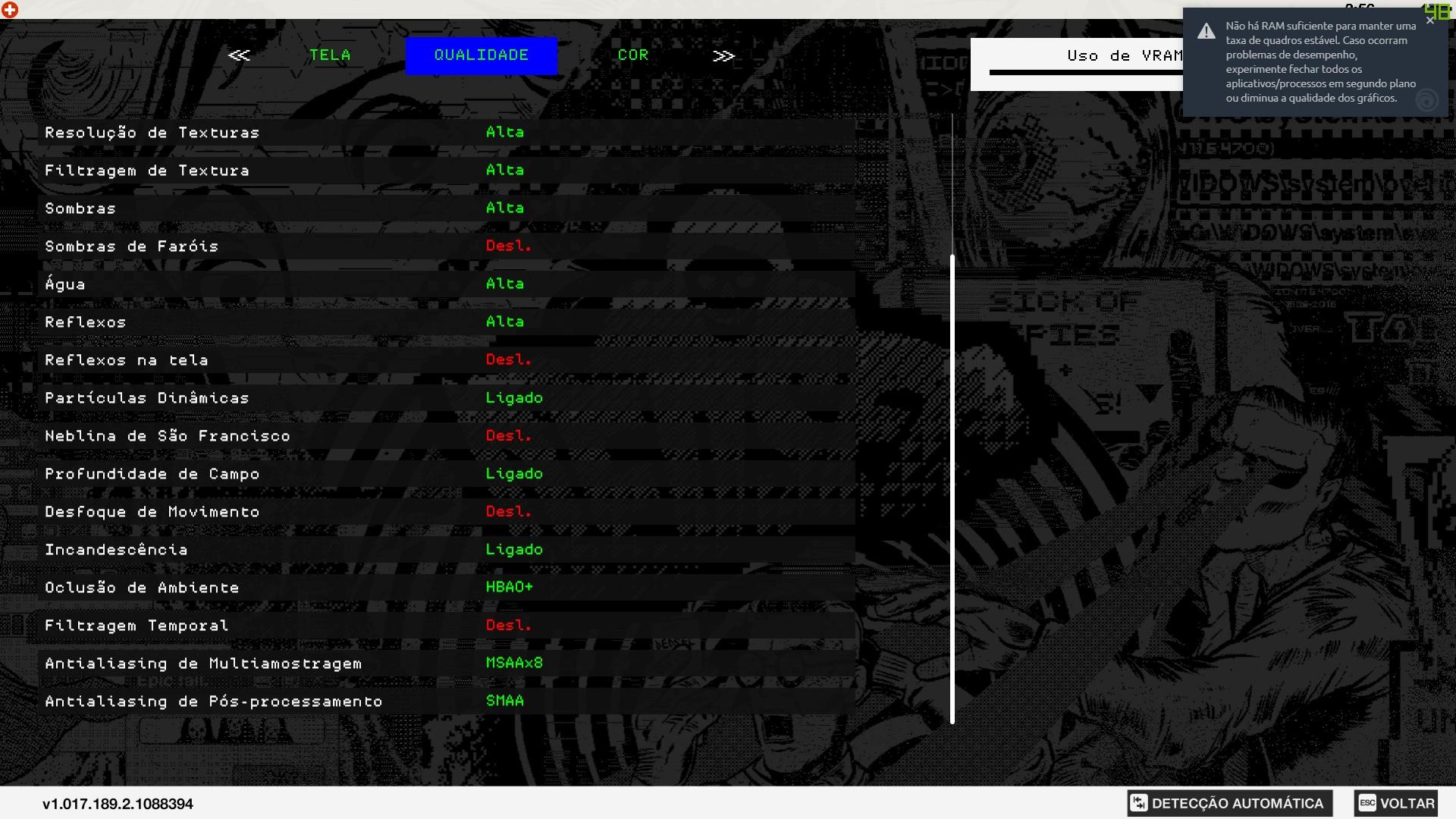
Task: Select the Incandescência label
Action: point(116,550)
